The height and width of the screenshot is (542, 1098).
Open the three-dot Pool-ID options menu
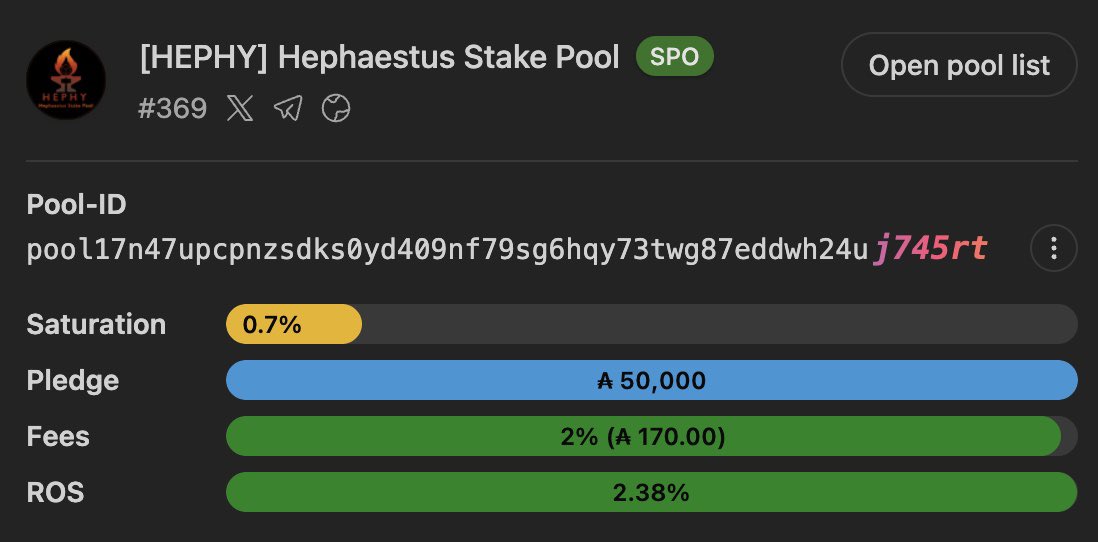1053,248
